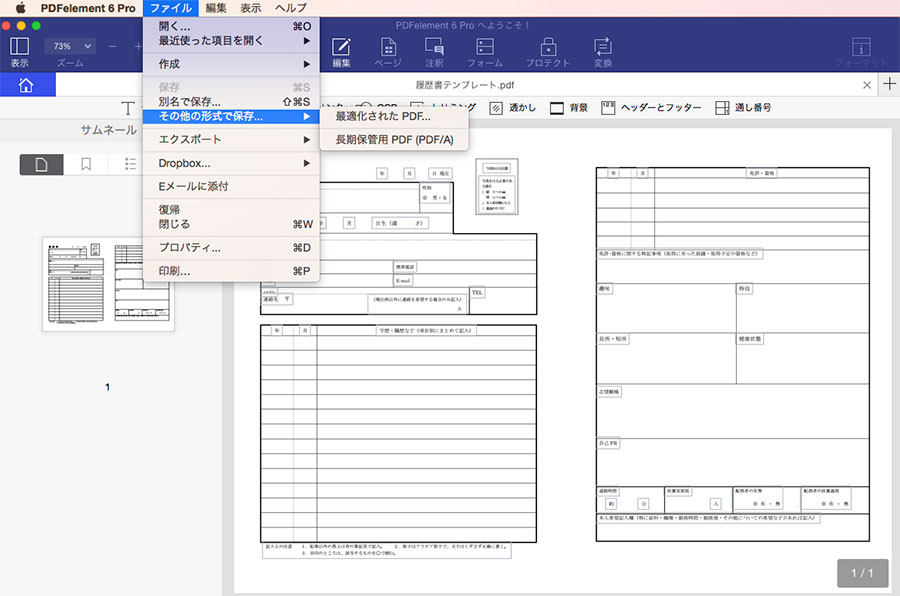
Task: Expand the 作成 submenu
Action: pos(231,64)
